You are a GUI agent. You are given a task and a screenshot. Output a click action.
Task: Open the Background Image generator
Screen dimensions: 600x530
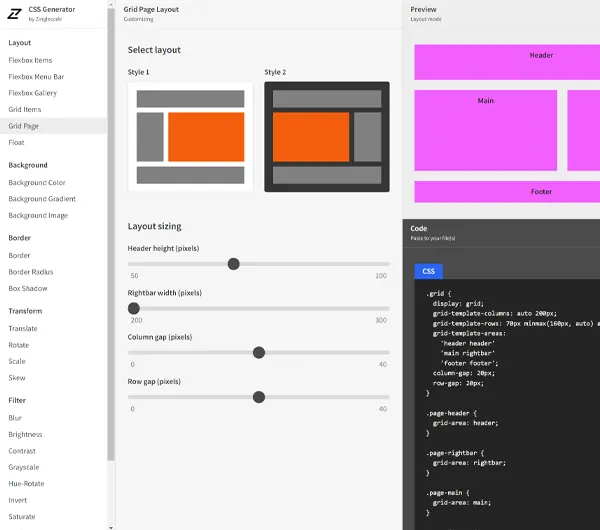tap(38, 215)
